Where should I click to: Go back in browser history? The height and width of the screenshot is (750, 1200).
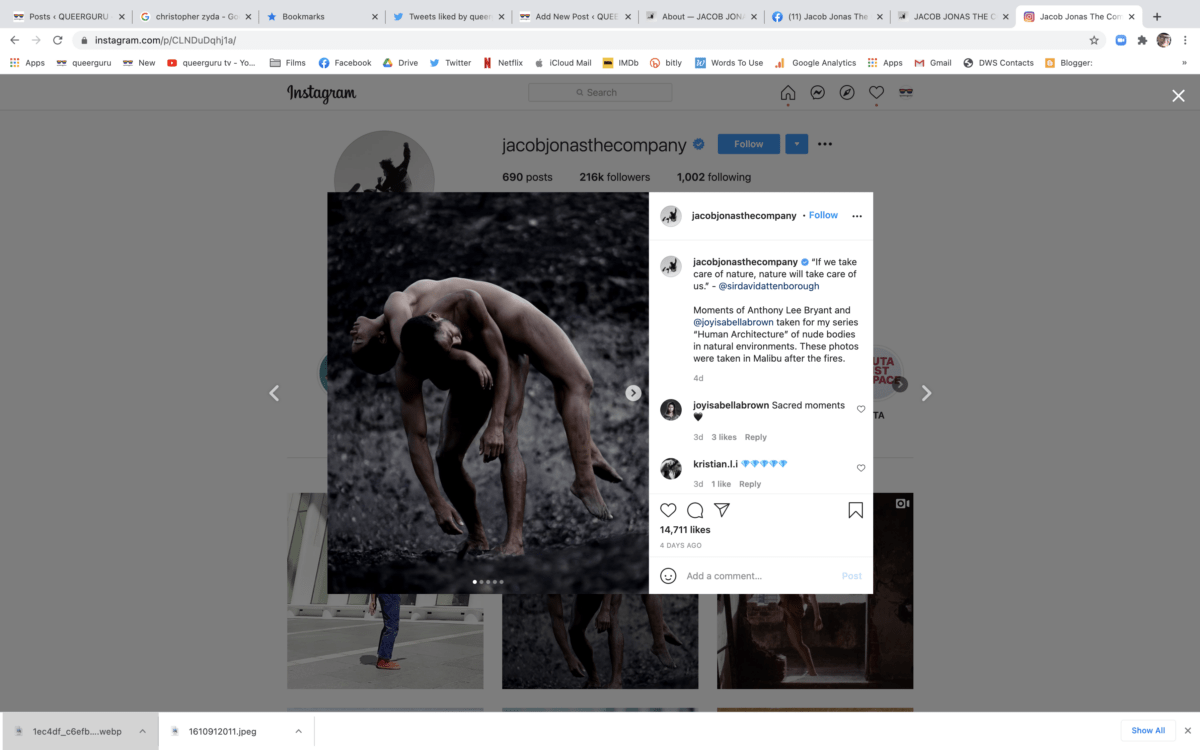(x=15, y=40)
